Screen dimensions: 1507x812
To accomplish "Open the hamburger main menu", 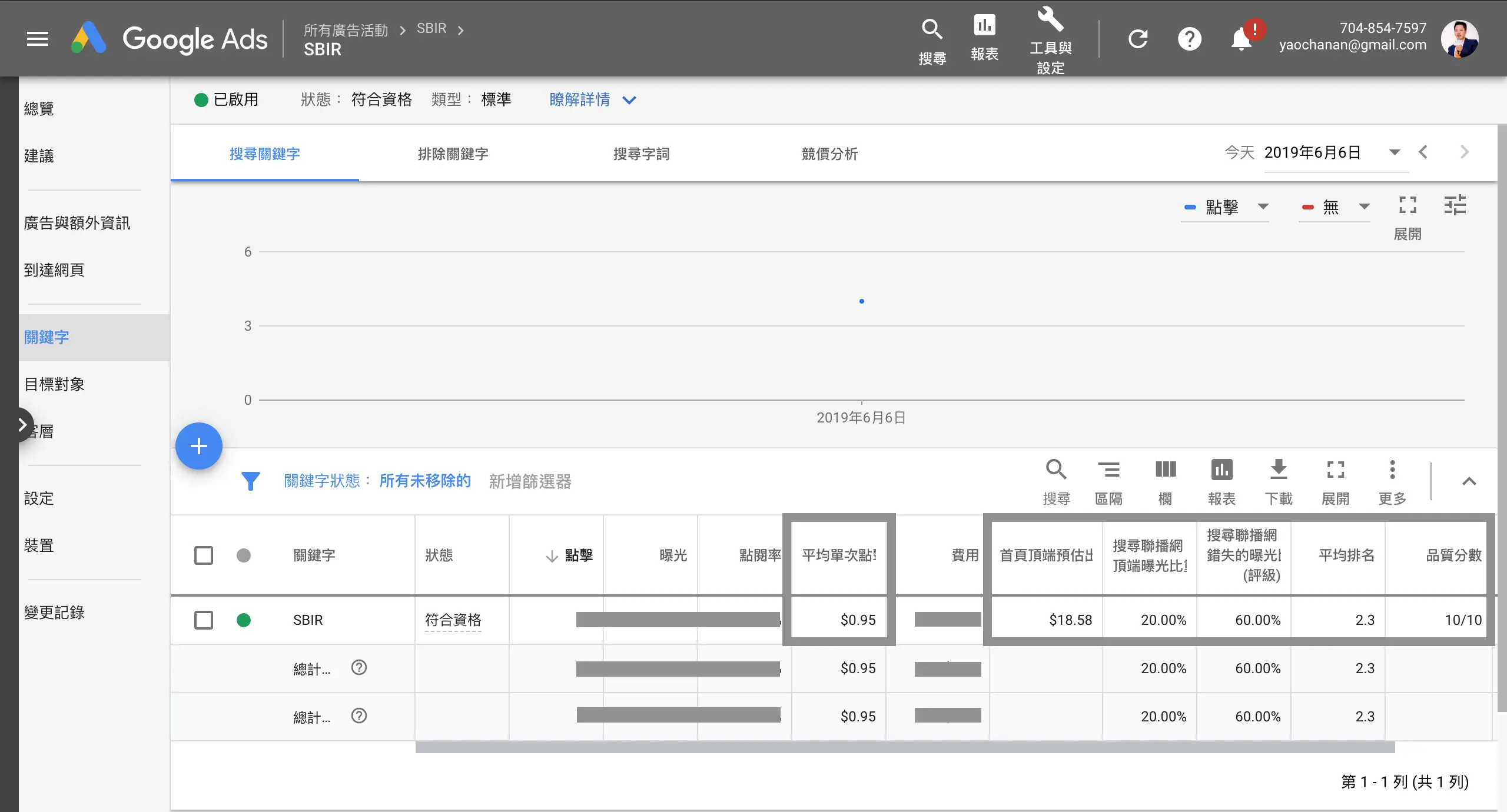I will click(x=38, y=39).
